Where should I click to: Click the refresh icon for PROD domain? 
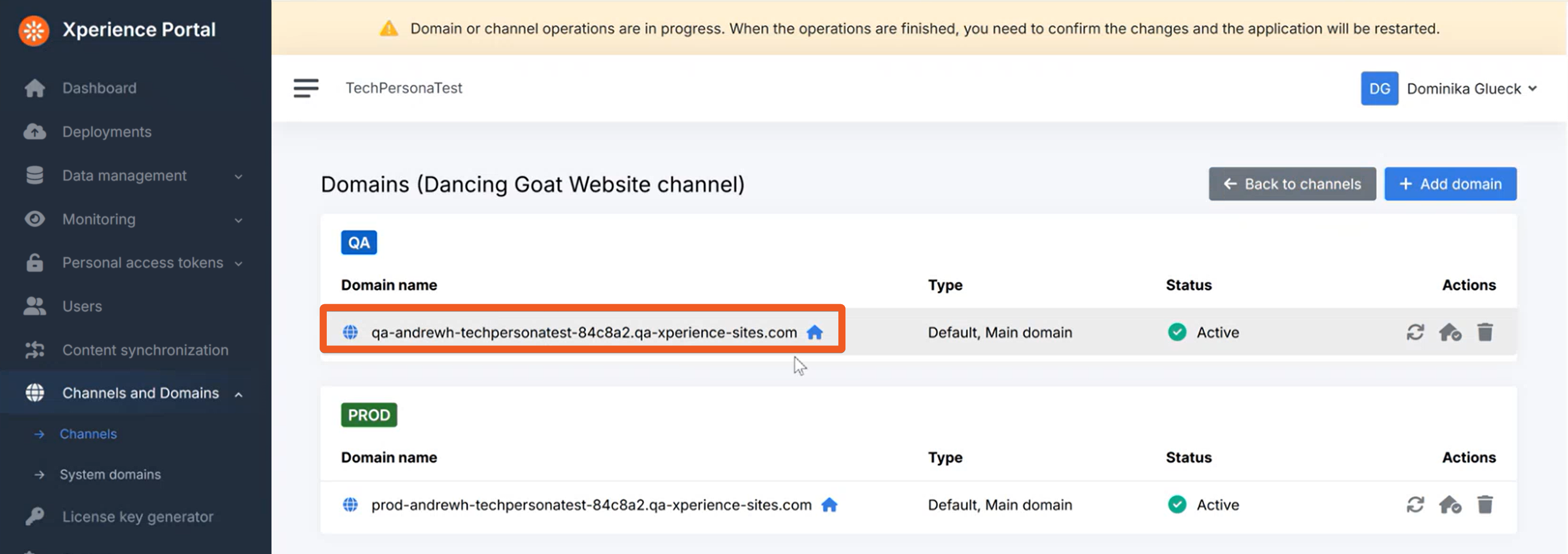coord(1415,505)
